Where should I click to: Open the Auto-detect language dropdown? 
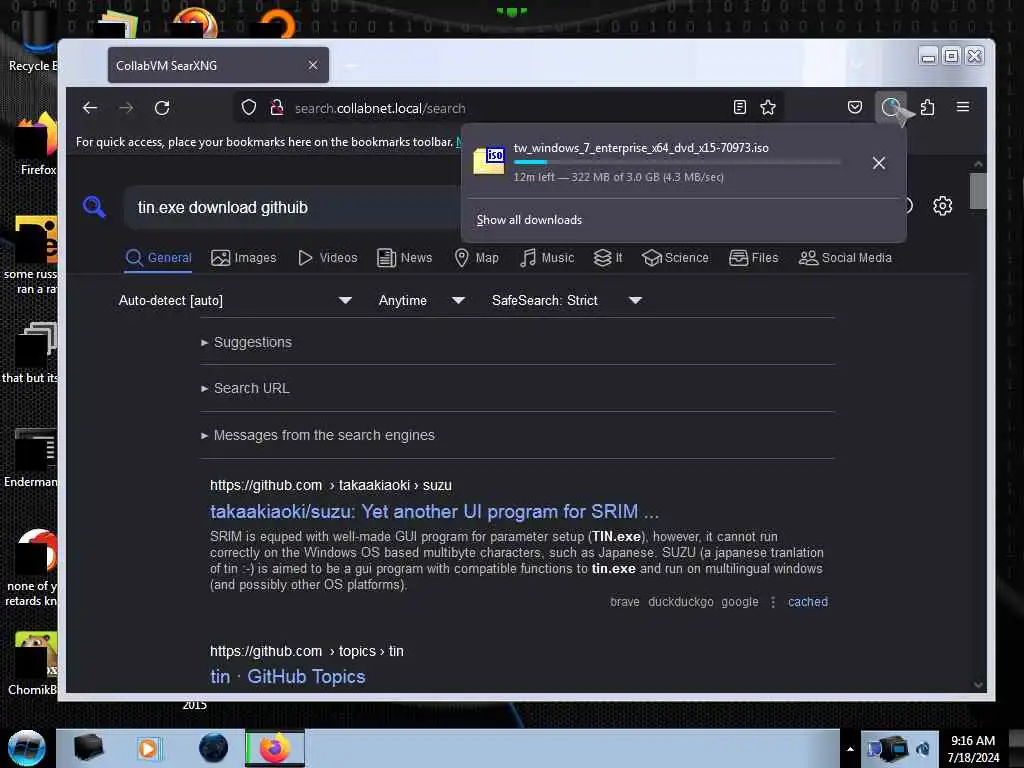pos(235,300)
